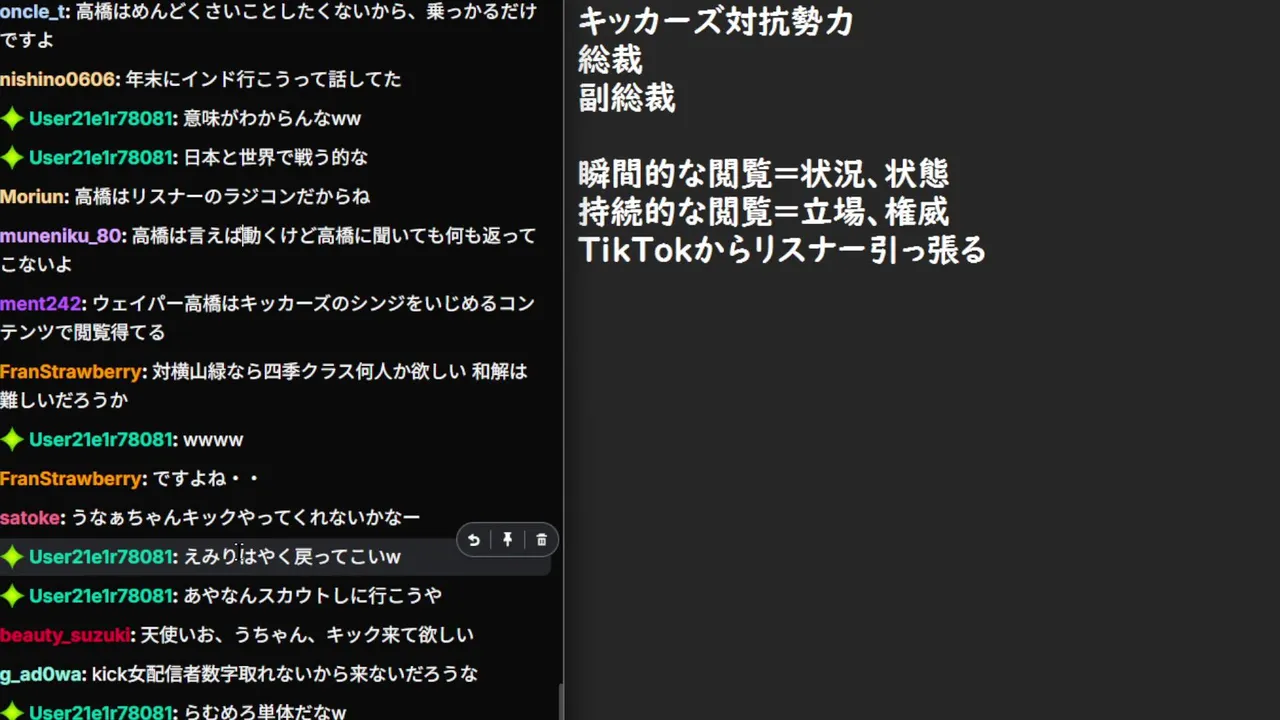Viewport: 1280px width, 720px height.
Task: Click note line TikTokからリスナー引っ張る
Action: pyautogui.click(x=782, y=250)
